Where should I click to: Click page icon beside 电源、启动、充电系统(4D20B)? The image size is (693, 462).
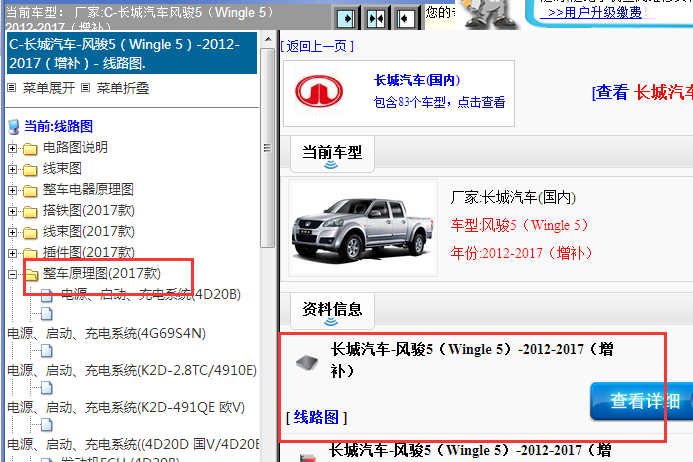point(47,295)
